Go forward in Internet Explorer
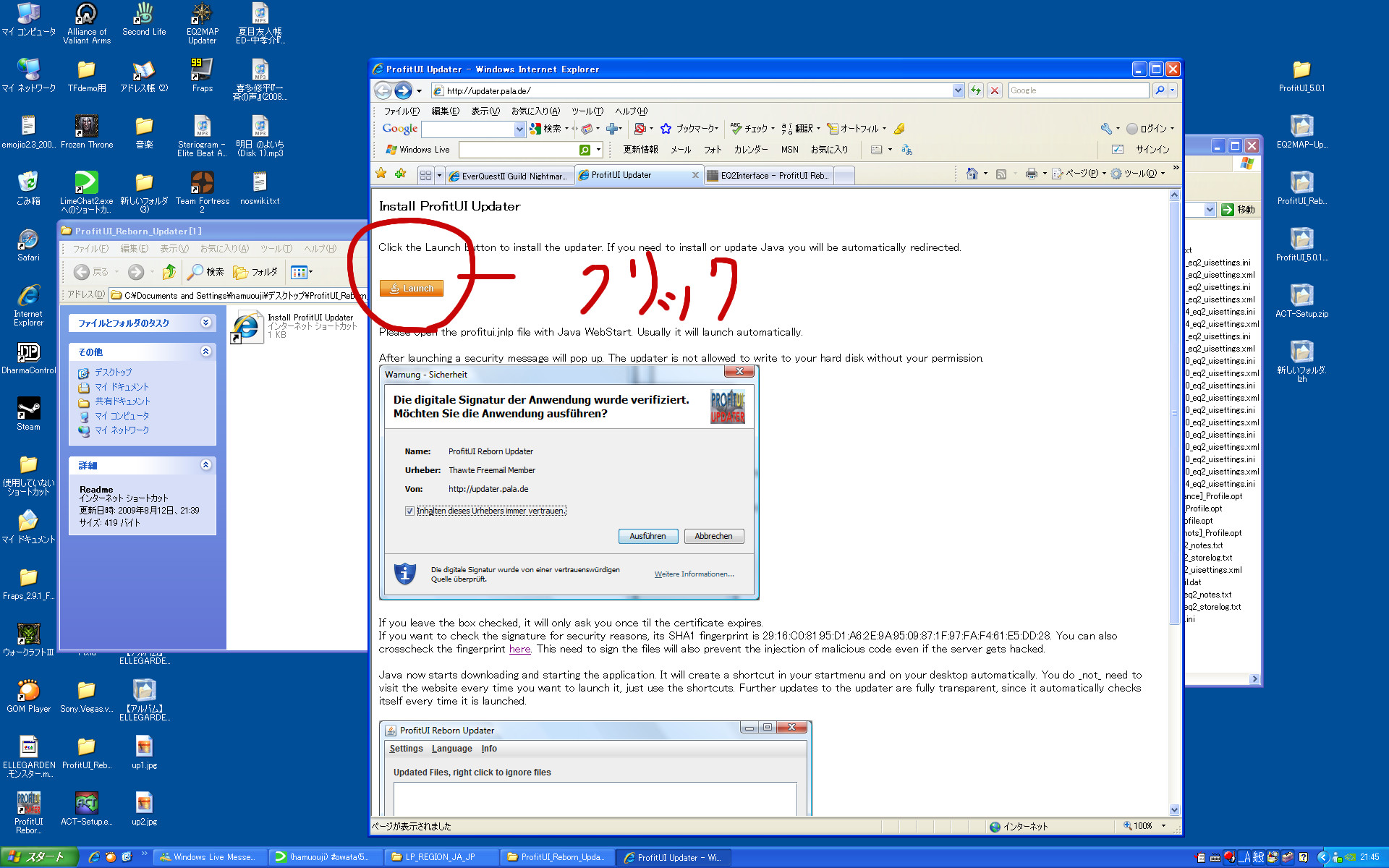The height and width of the screenshot is (868, 1389). click(x=403, y=90)
